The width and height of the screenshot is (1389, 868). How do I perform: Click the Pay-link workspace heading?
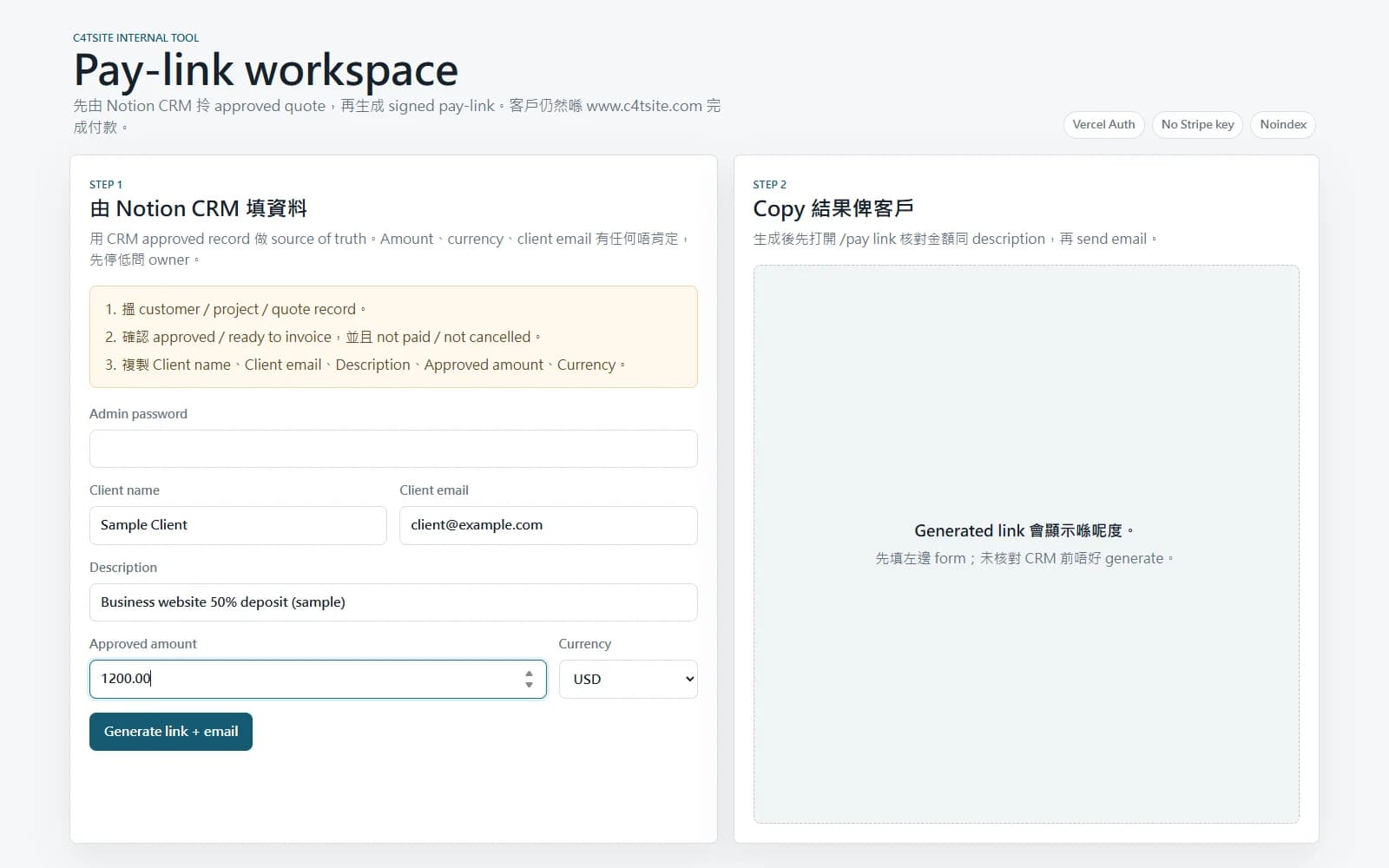click(x=266, y=69)
